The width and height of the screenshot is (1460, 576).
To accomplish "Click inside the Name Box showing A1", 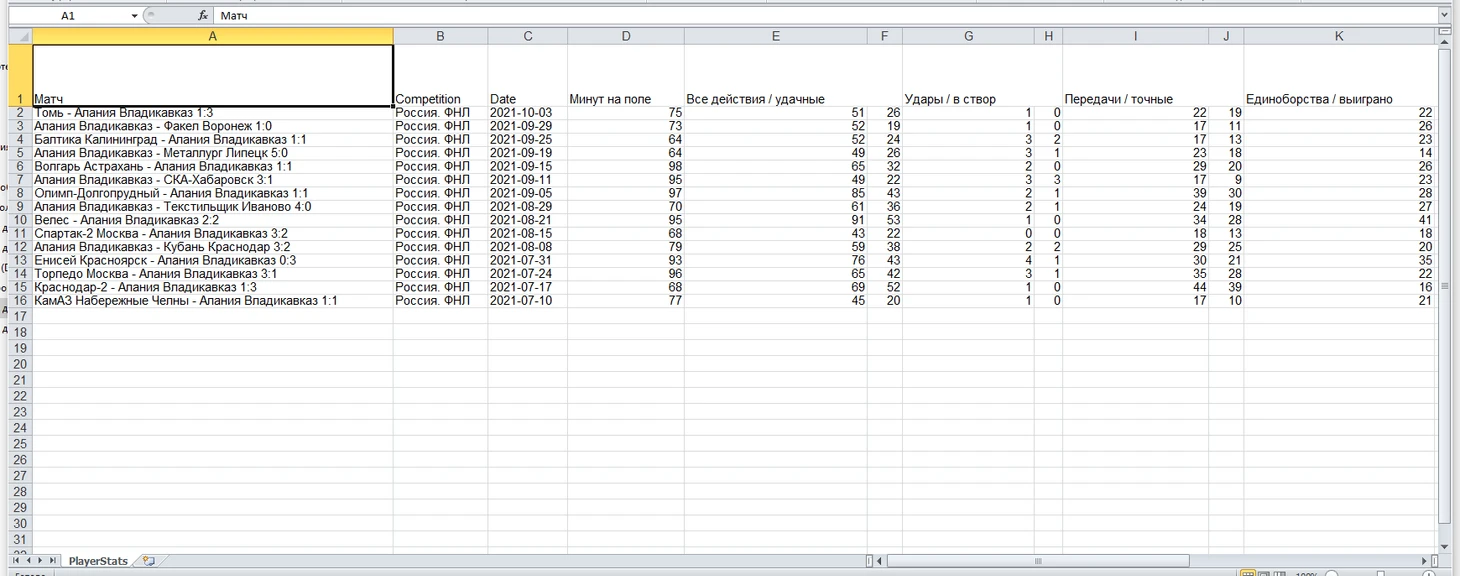I will tap(68, 16).
